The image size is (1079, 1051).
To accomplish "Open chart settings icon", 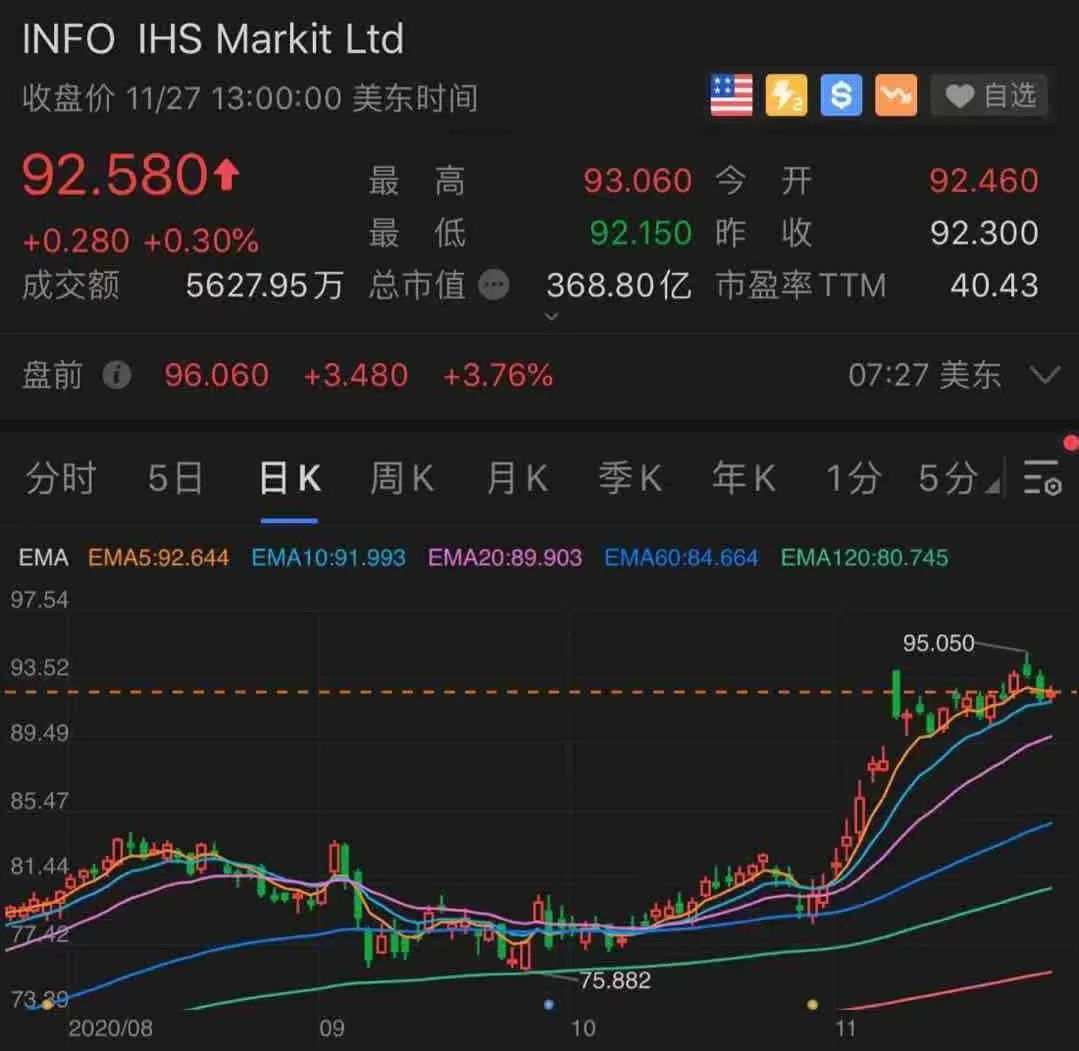I will coord(1042,478).
